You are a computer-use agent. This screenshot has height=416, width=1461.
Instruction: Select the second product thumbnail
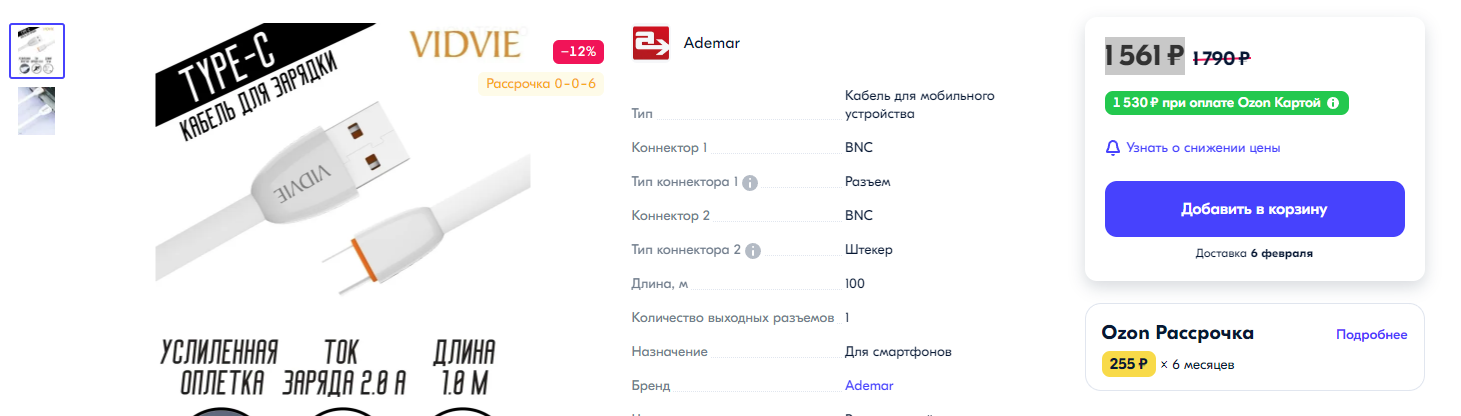click(37, 110)
